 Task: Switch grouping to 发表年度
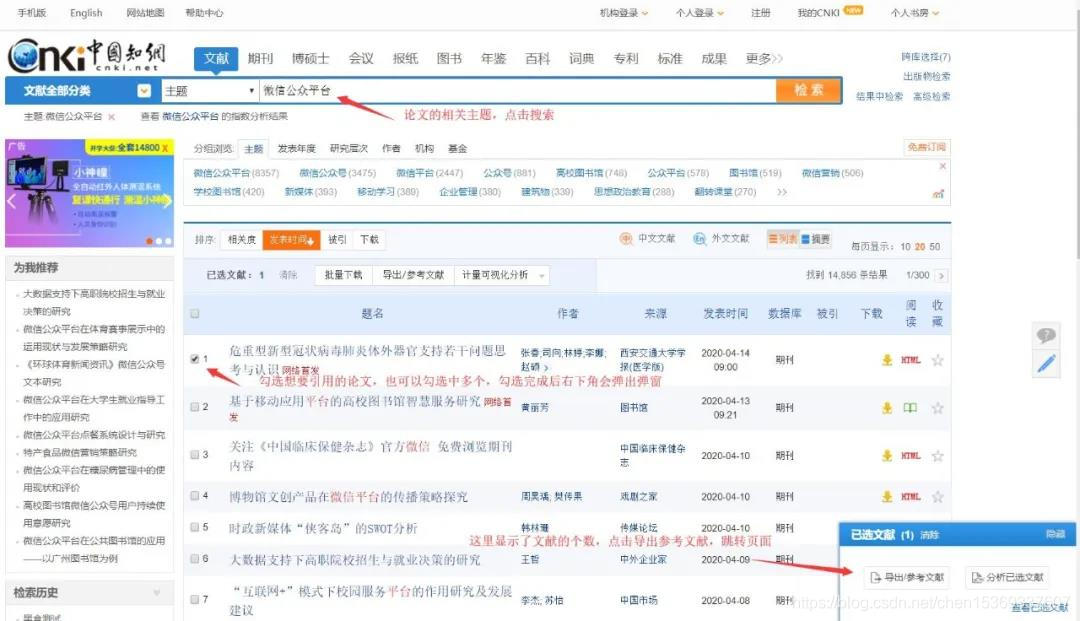(x=296, y=149)
